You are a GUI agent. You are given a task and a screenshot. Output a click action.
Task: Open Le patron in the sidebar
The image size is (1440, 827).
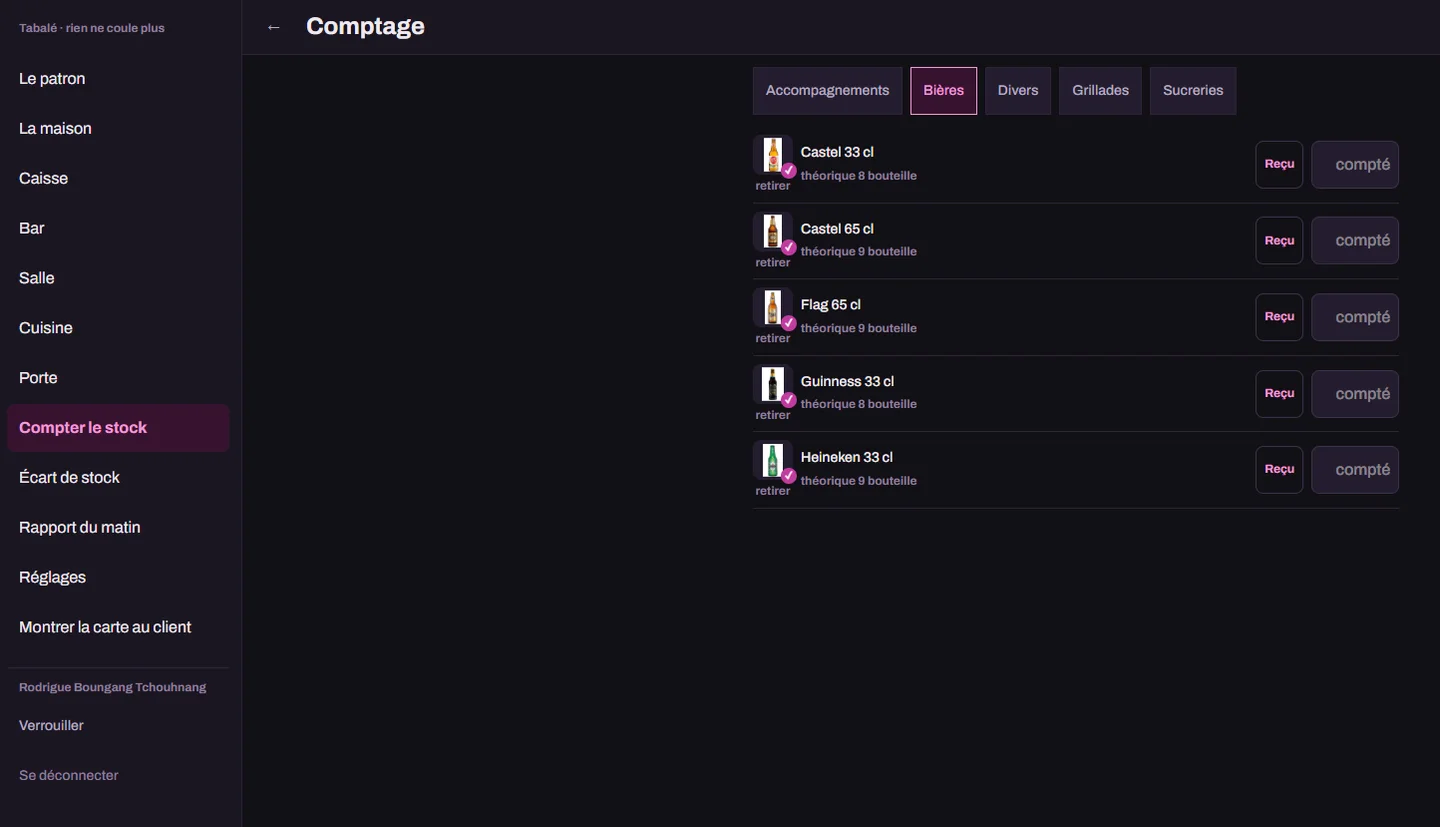pos(118,79)
